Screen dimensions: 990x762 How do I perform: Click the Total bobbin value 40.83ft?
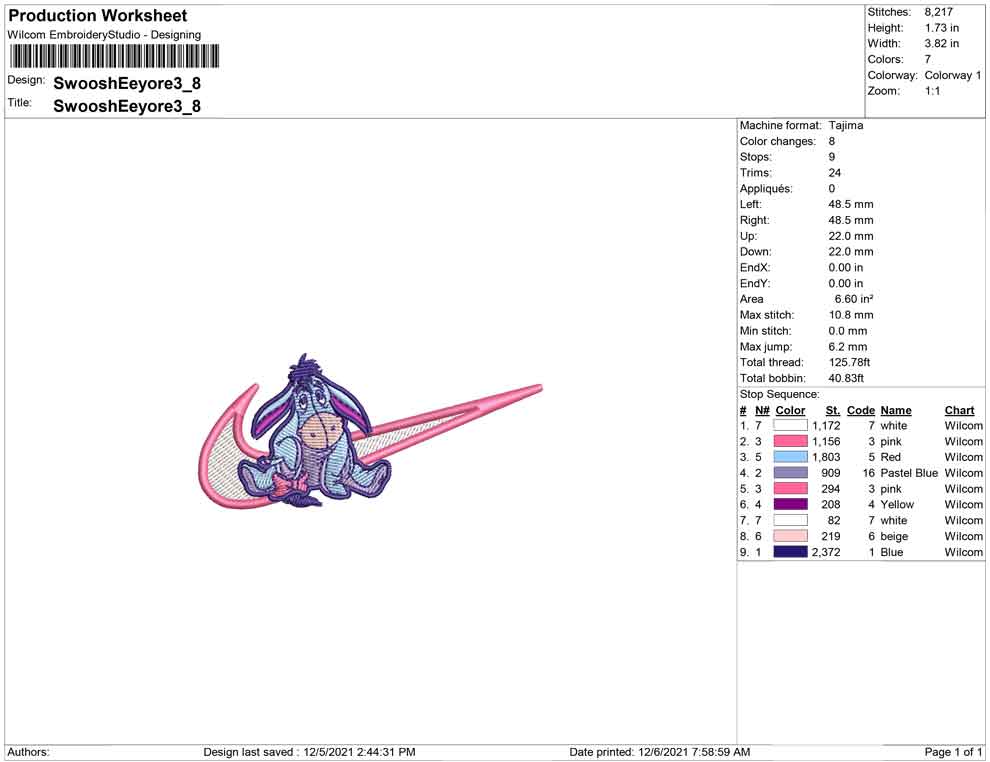(846, 378)
